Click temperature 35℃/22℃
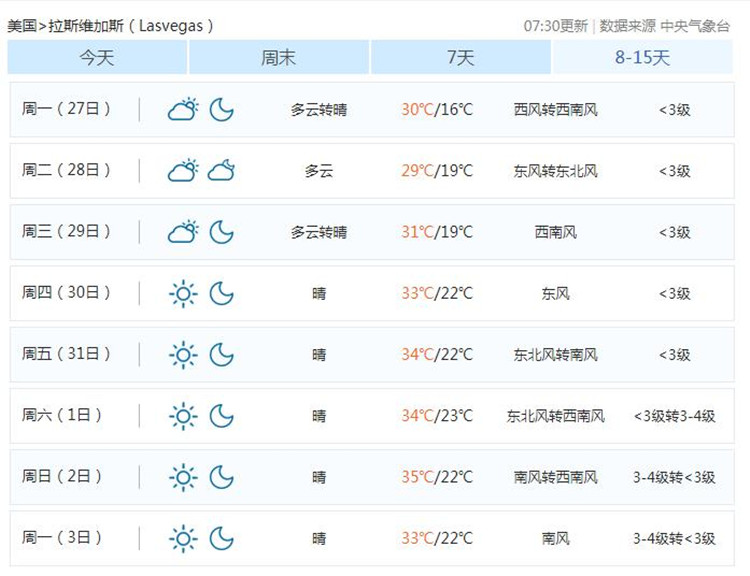This screenshot has width=750, height=576. click(437, 477)
